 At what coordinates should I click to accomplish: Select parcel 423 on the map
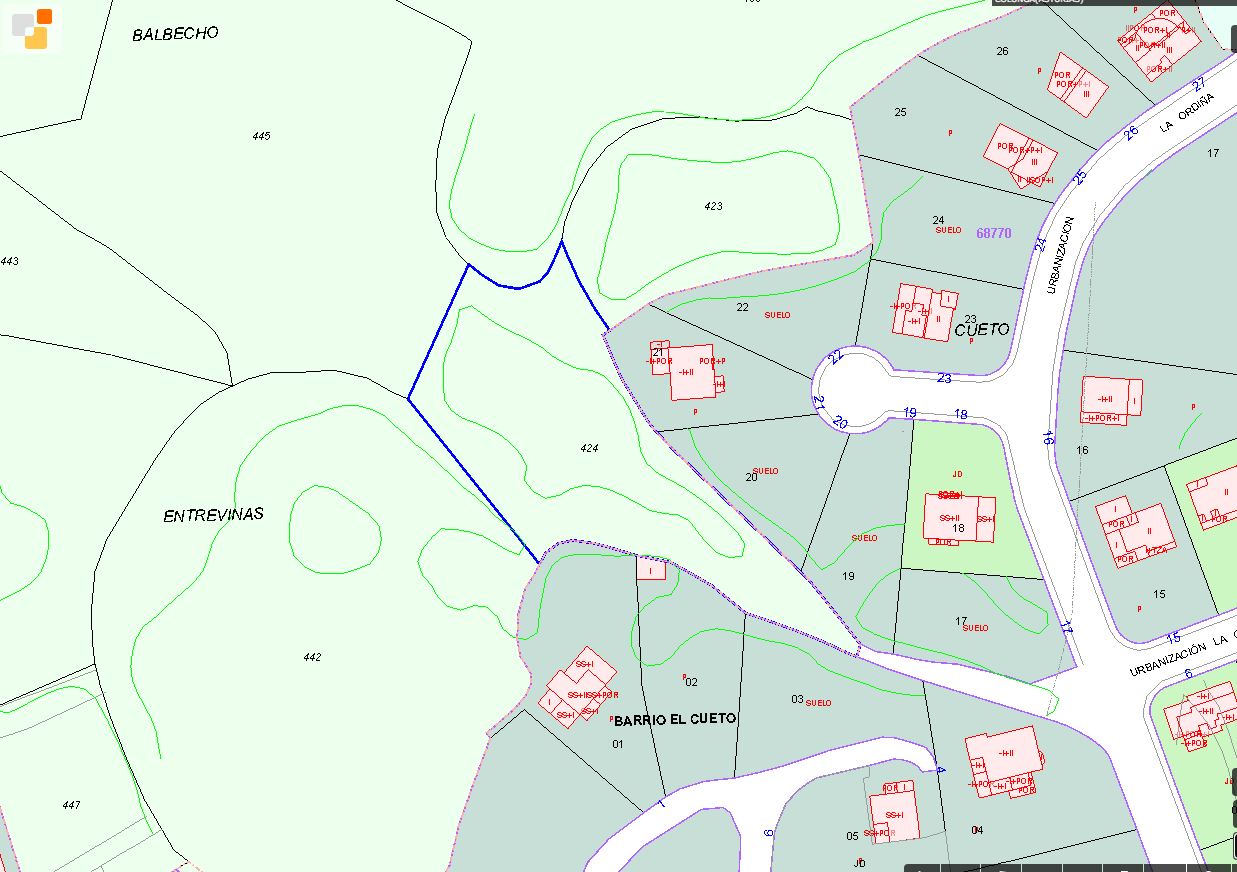coord(713,206)
